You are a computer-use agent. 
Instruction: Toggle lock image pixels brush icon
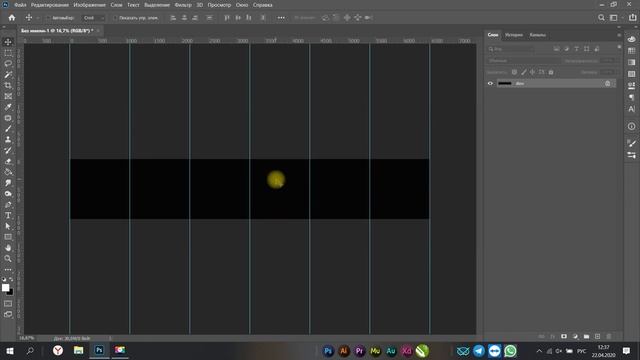coord(524,72)
